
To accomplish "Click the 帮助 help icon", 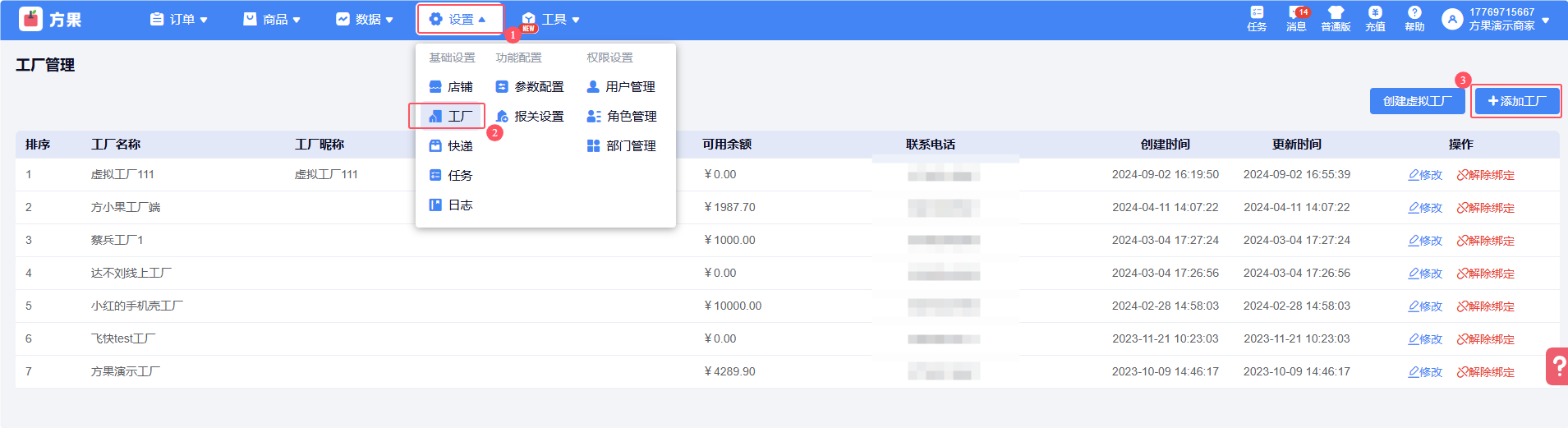I will click(1414, 13).
